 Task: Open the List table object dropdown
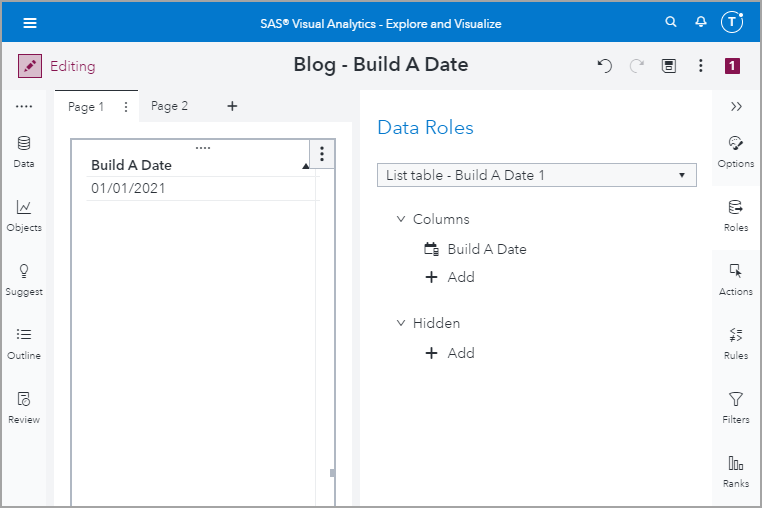[x=536, y=175]
